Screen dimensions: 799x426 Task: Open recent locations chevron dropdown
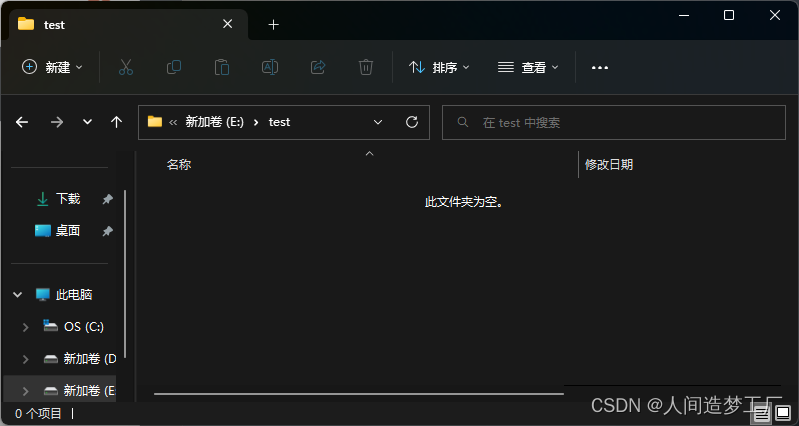point(88,122)
